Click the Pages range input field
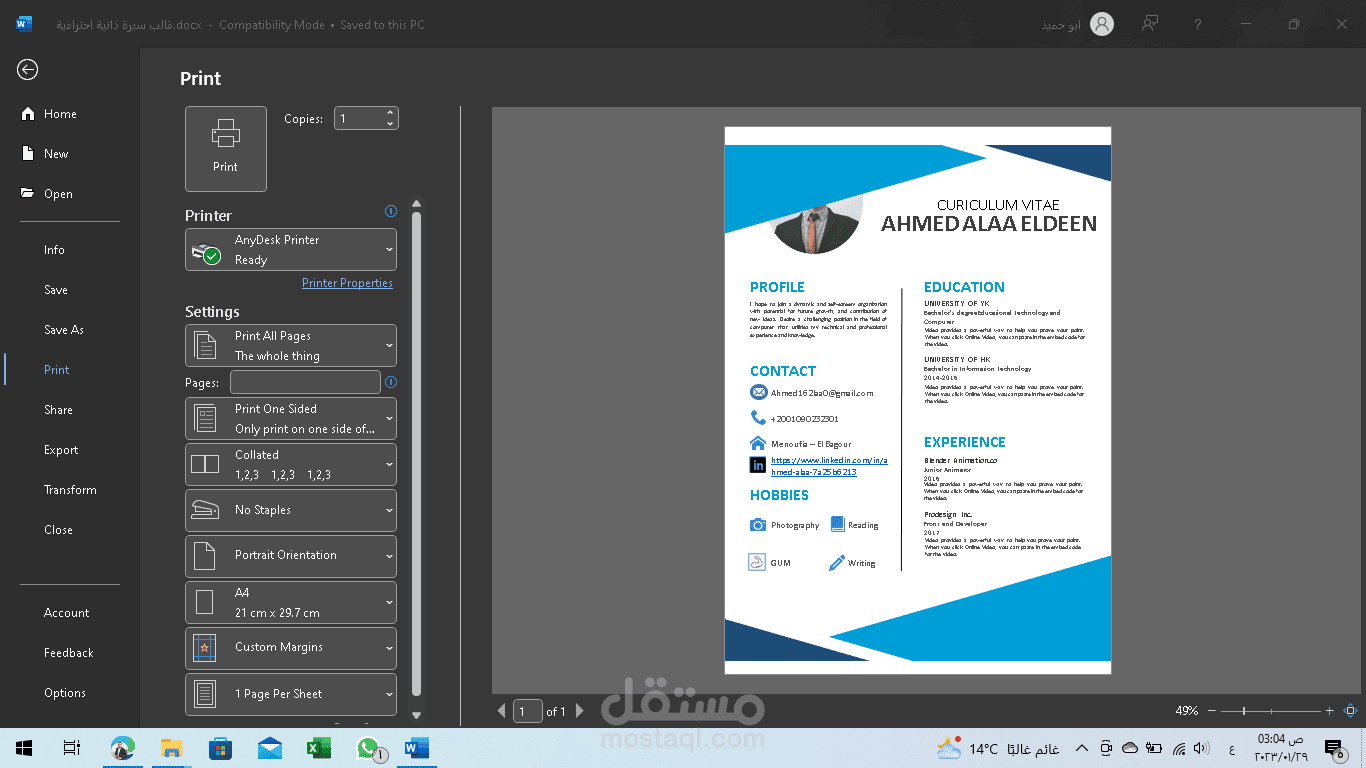The height and width of the screenshot is (768, 1366). (305, 382)
